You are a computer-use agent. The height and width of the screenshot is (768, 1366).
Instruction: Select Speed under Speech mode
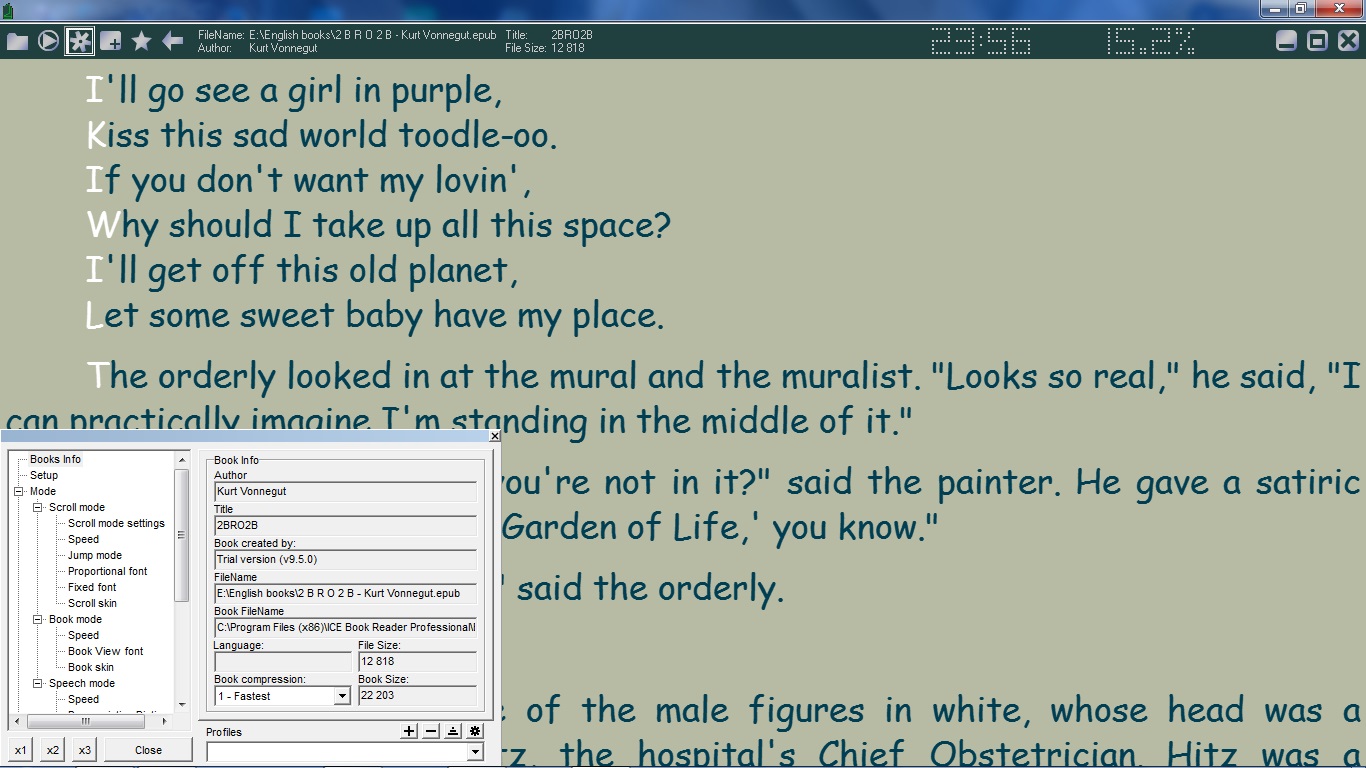(x=83, y=700)
